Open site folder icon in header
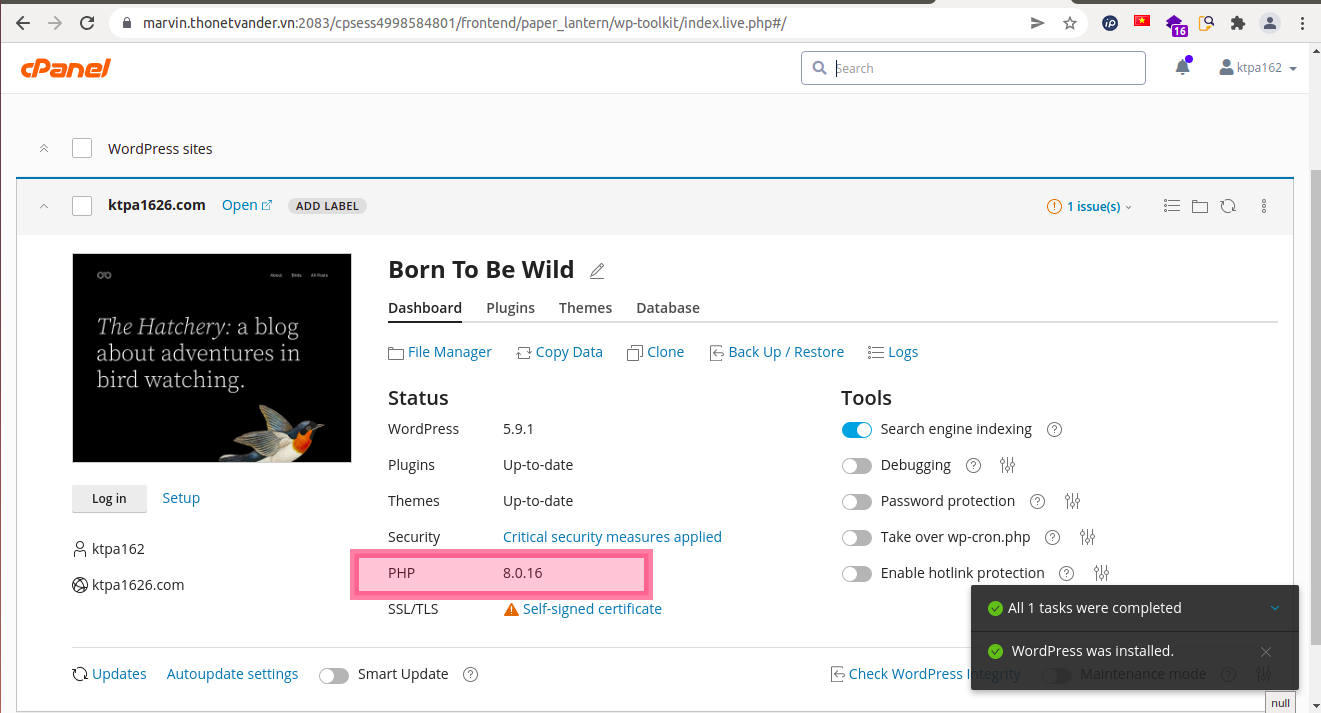This screenshot has width=1321, height=713. (x=1200, y=206)
